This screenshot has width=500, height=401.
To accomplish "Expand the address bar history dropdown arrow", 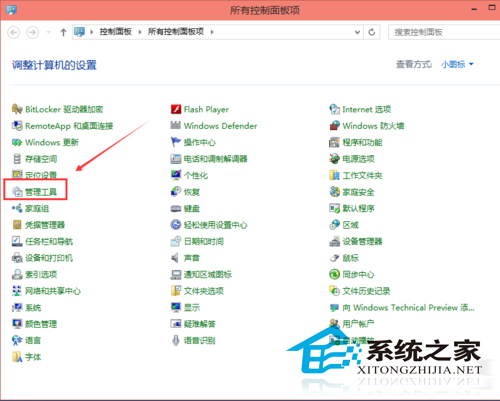I will (357, 32).
